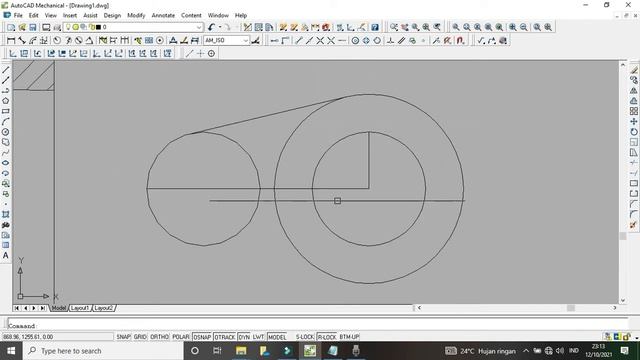Open the AM_ISO dimension style dropdown
Image resolution: width=640 pixels, height=360 pixels.
click(245, 40)
